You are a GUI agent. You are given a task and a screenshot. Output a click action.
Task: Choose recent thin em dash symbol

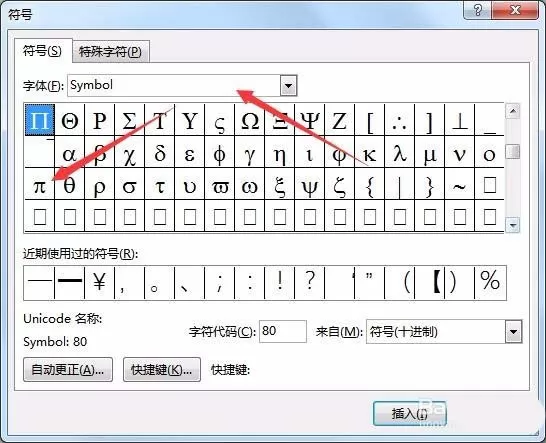[39, 282]
